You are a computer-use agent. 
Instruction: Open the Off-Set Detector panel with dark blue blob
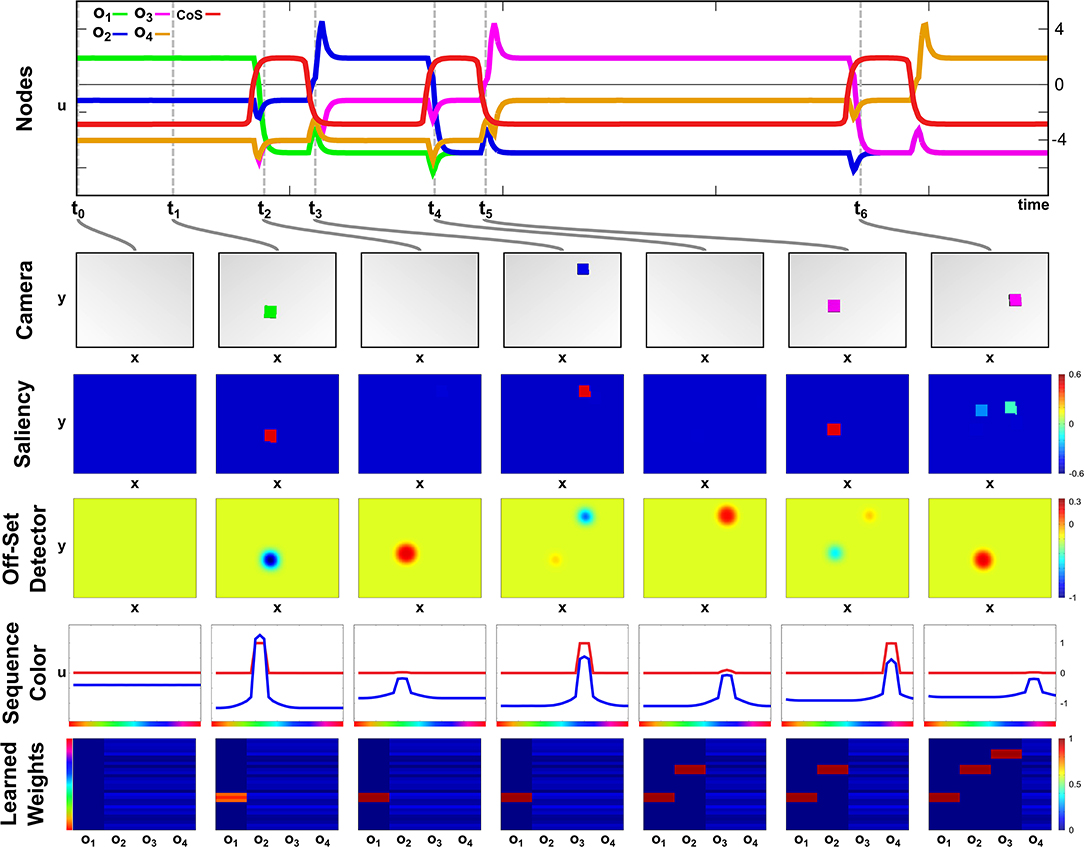277,548
